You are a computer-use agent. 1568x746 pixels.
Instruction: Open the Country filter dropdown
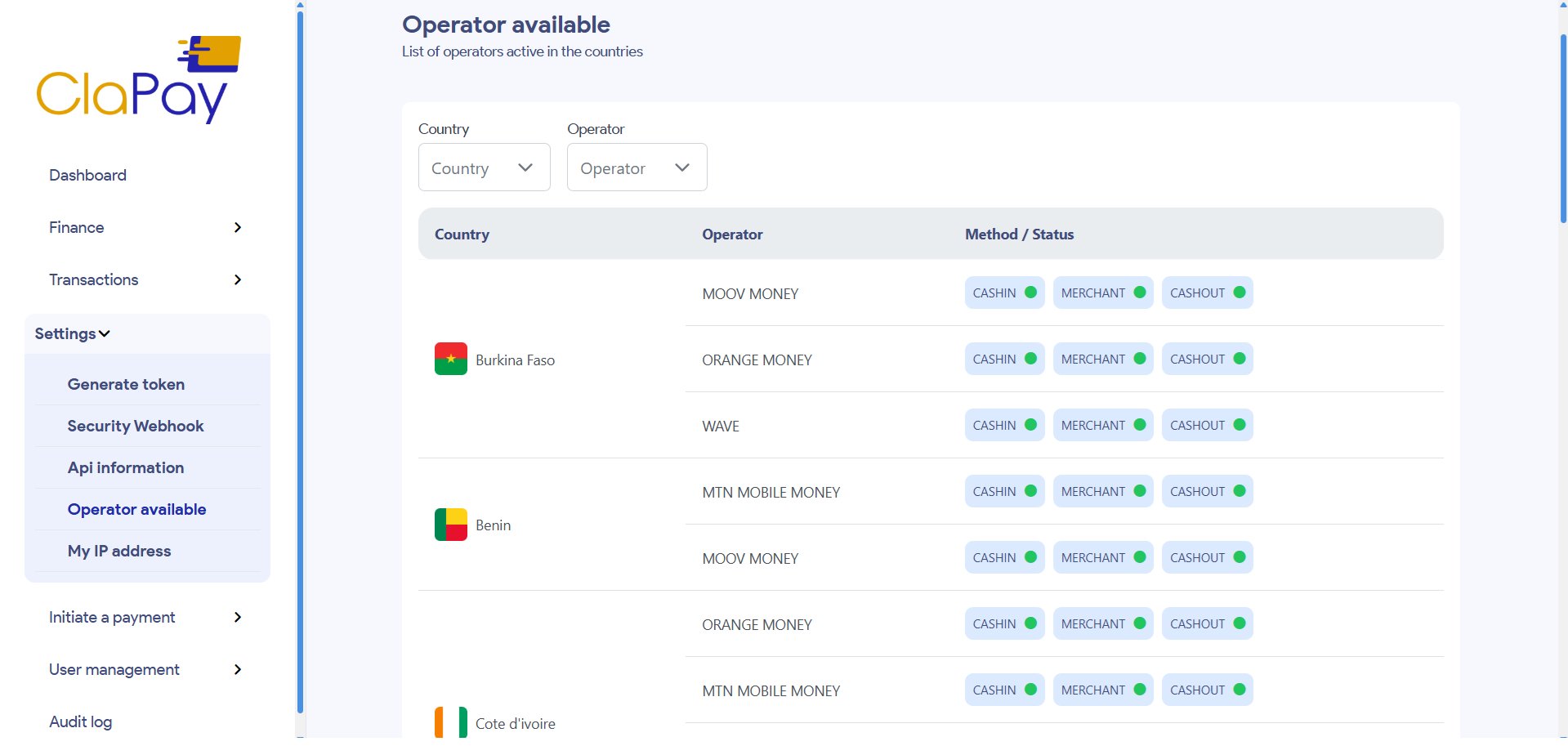point(484,168)
